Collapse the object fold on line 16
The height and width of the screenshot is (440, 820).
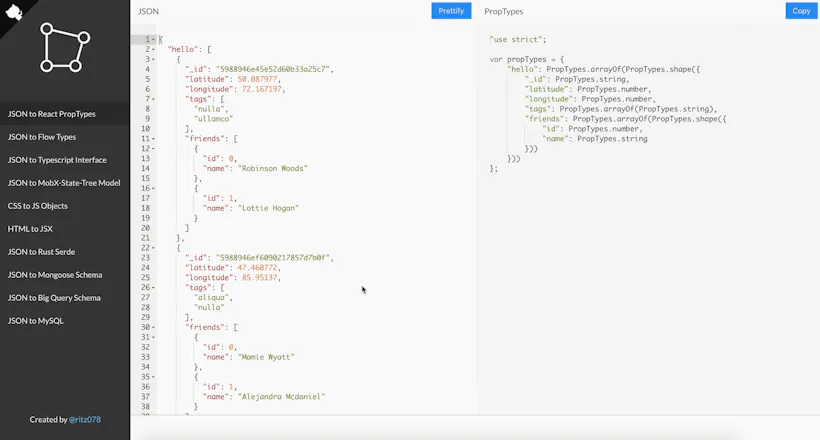(153, 189)
